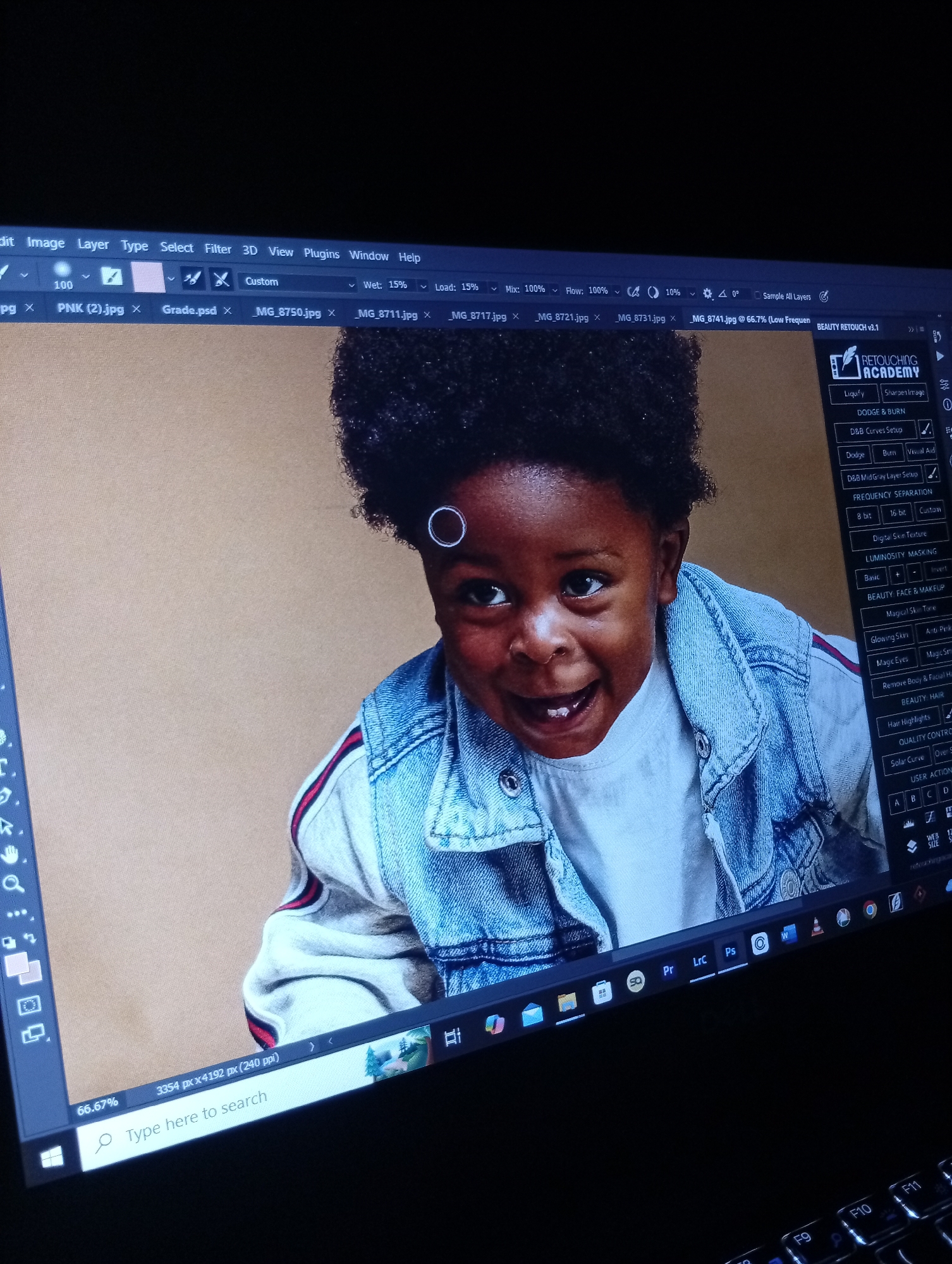Expand the Load percentage dropdown arrow
952x1264 pixels.
494,289
